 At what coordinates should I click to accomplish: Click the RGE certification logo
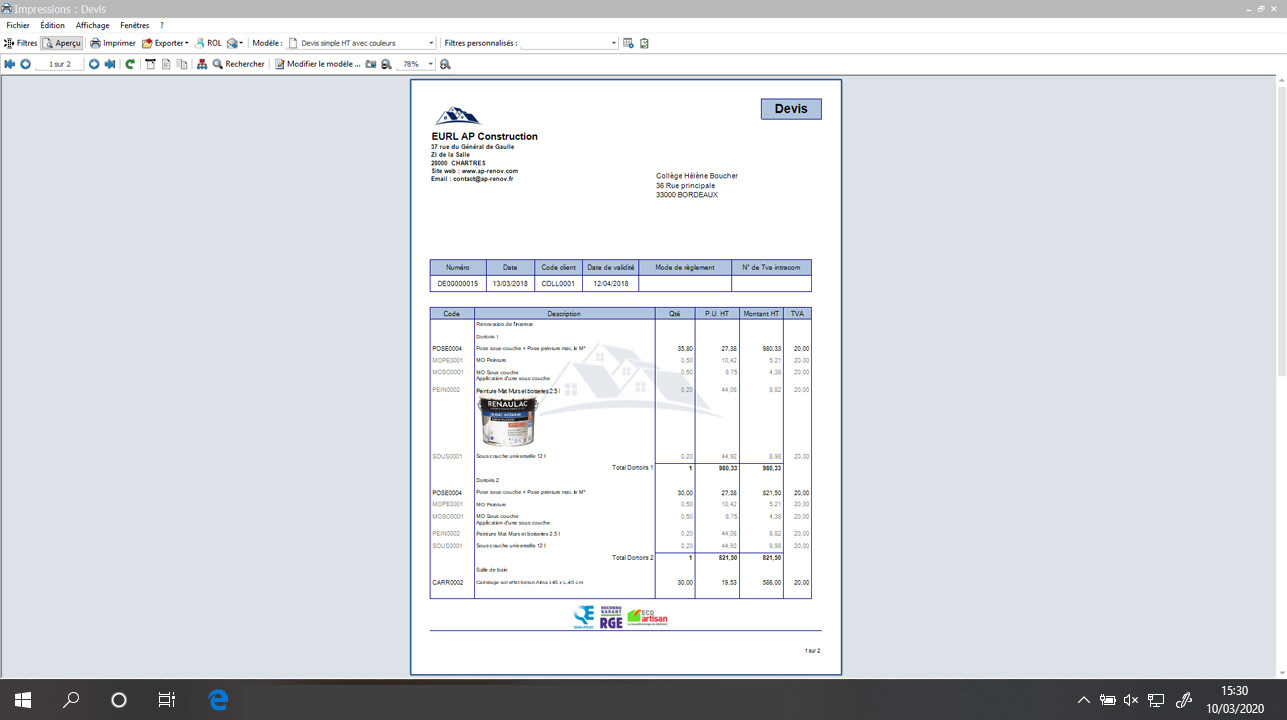tap(611, 617)
